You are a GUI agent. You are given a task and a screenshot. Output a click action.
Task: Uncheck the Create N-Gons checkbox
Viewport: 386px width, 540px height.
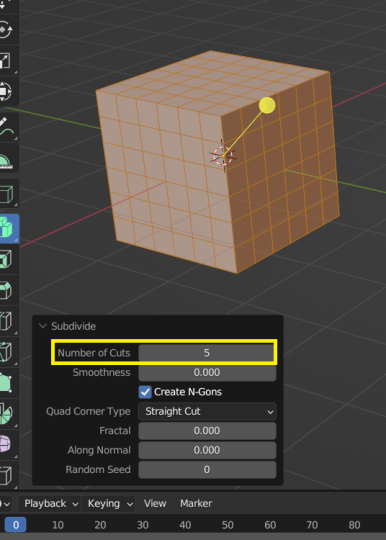tap(145, 392)
